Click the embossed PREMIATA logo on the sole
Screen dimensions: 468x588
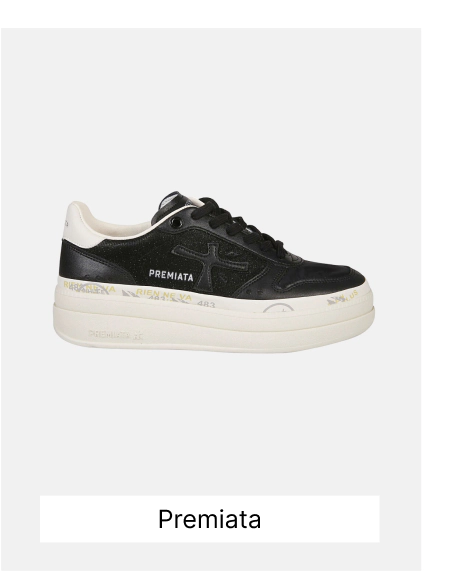point(116,334)
